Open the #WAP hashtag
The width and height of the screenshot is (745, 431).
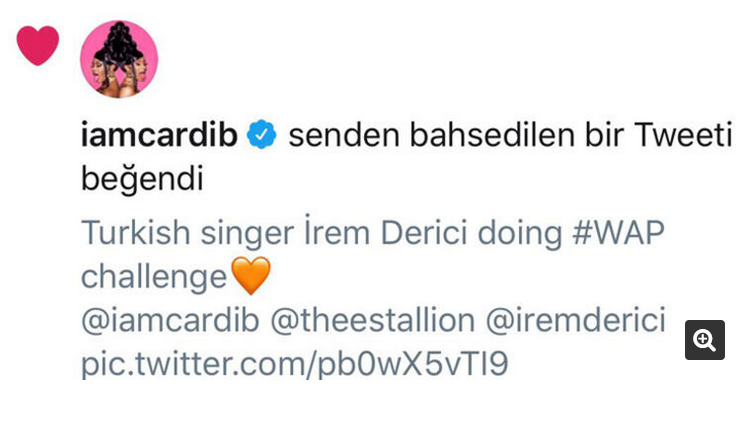[x=620, y=234]
